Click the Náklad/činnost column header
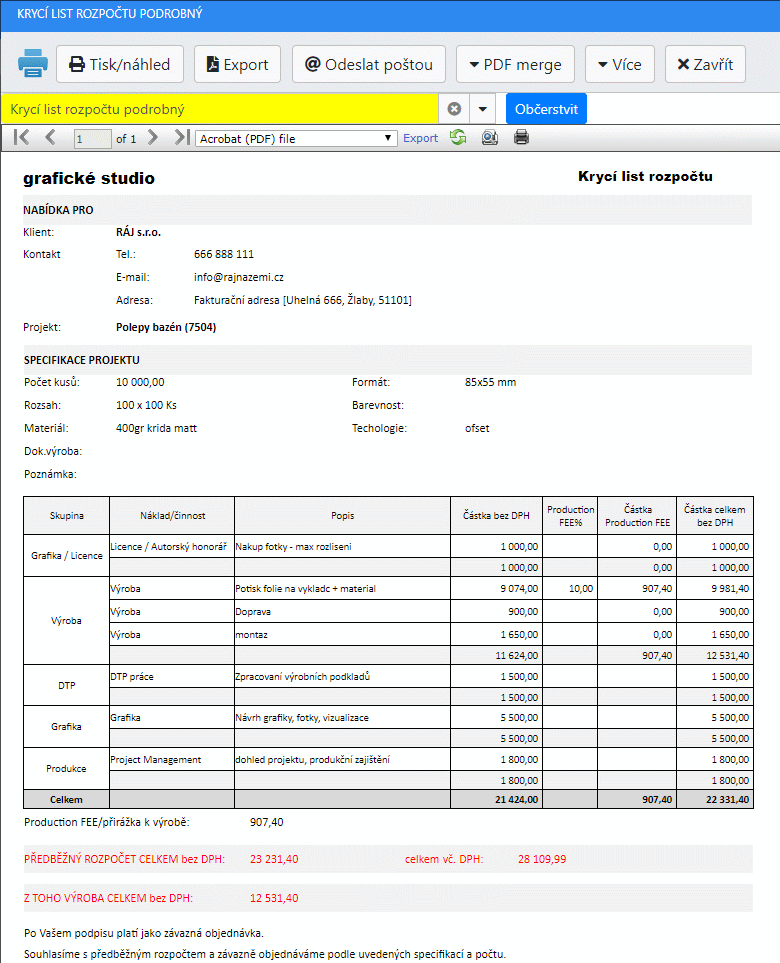 point(172,516)
